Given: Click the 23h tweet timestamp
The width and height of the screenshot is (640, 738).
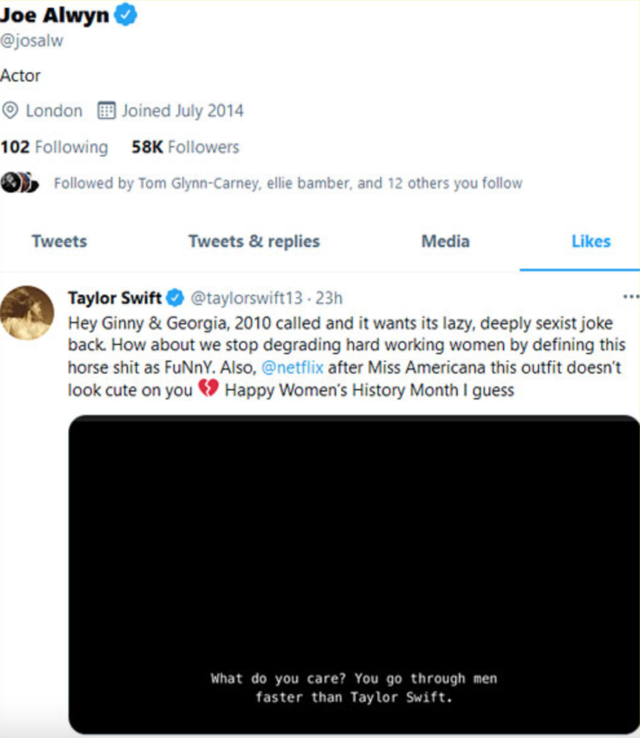Looking at the screenshot, I should pyautogui.click(x=329, y=298).
